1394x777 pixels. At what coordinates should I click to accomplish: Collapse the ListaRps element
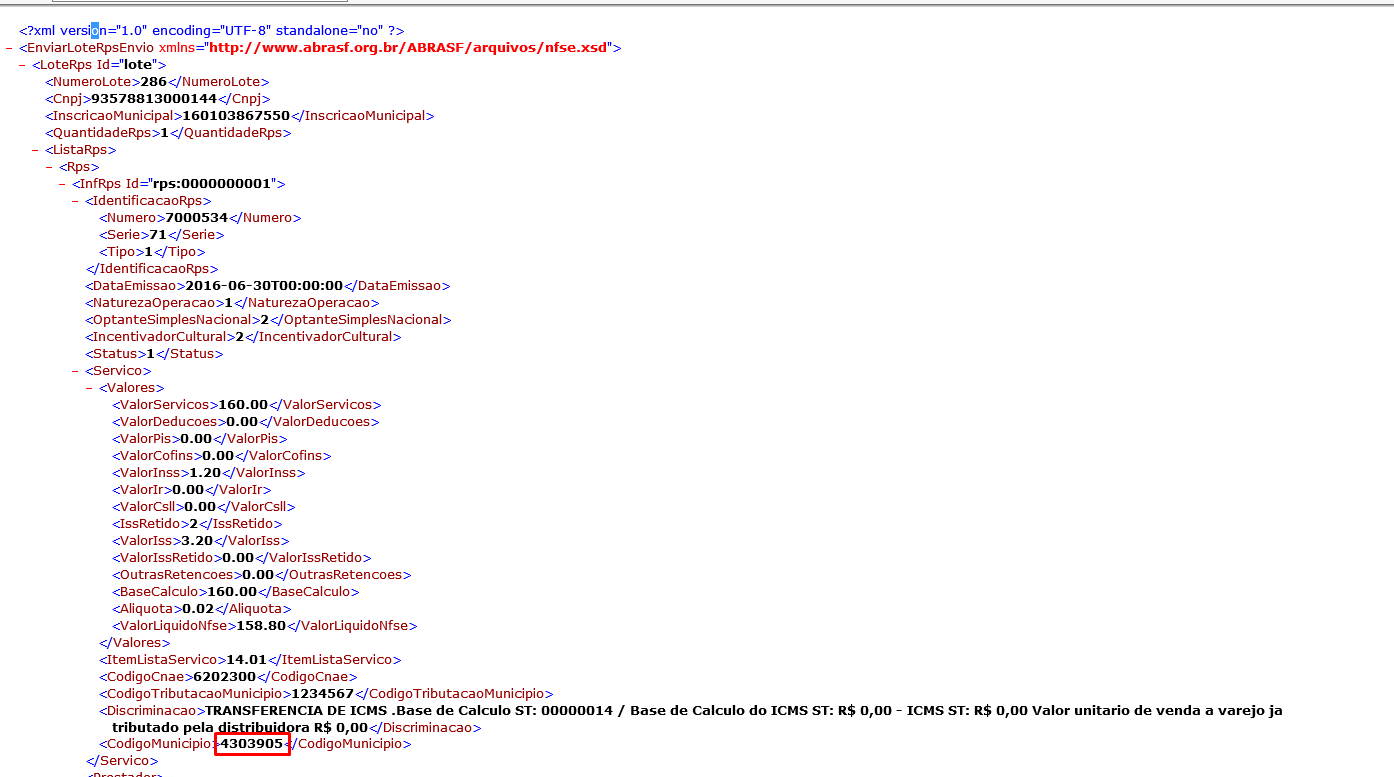click(35, 150)
